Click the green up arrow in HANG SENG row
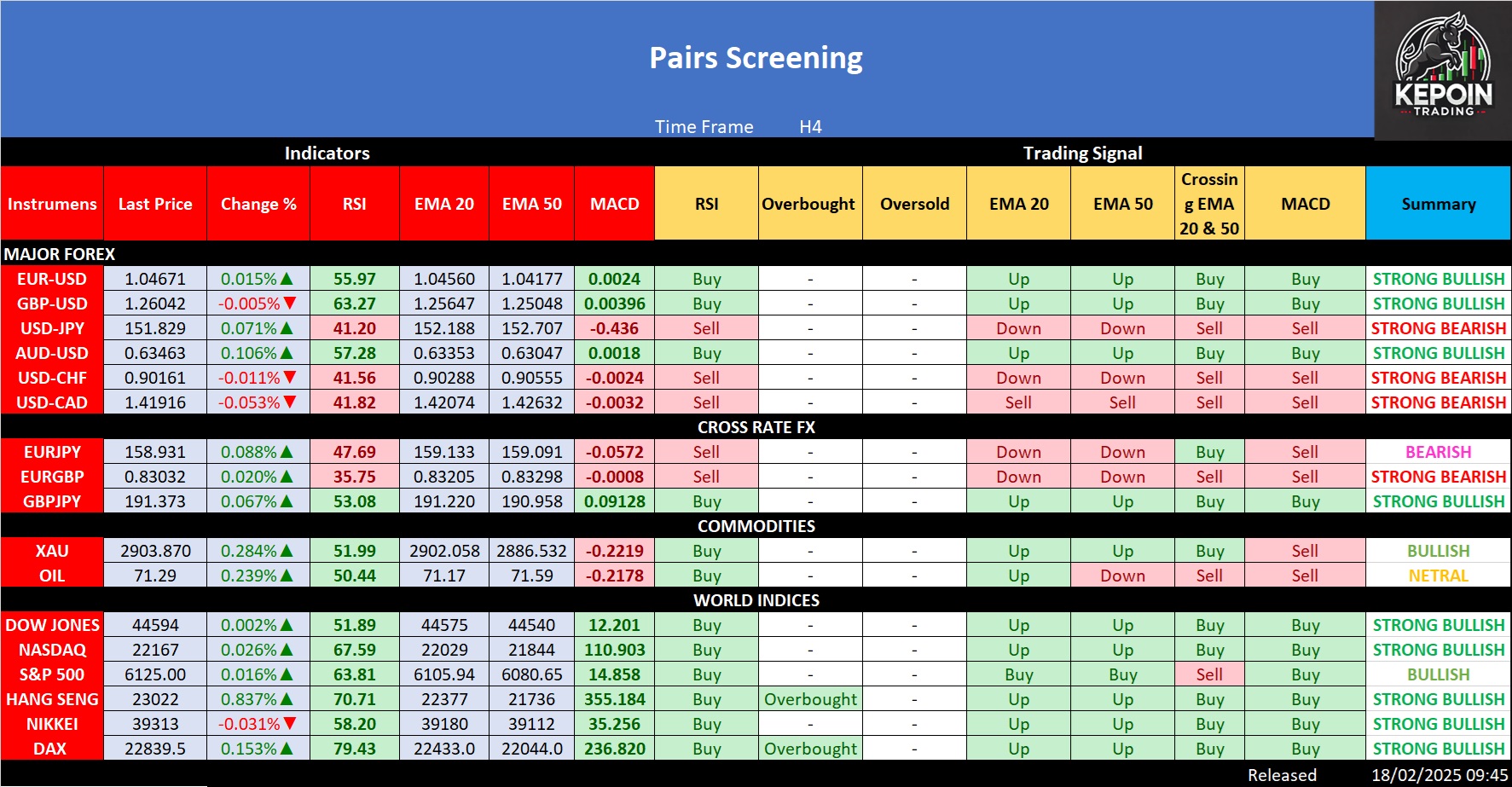This screenshot has height=787, width=1512. (287, 699)
